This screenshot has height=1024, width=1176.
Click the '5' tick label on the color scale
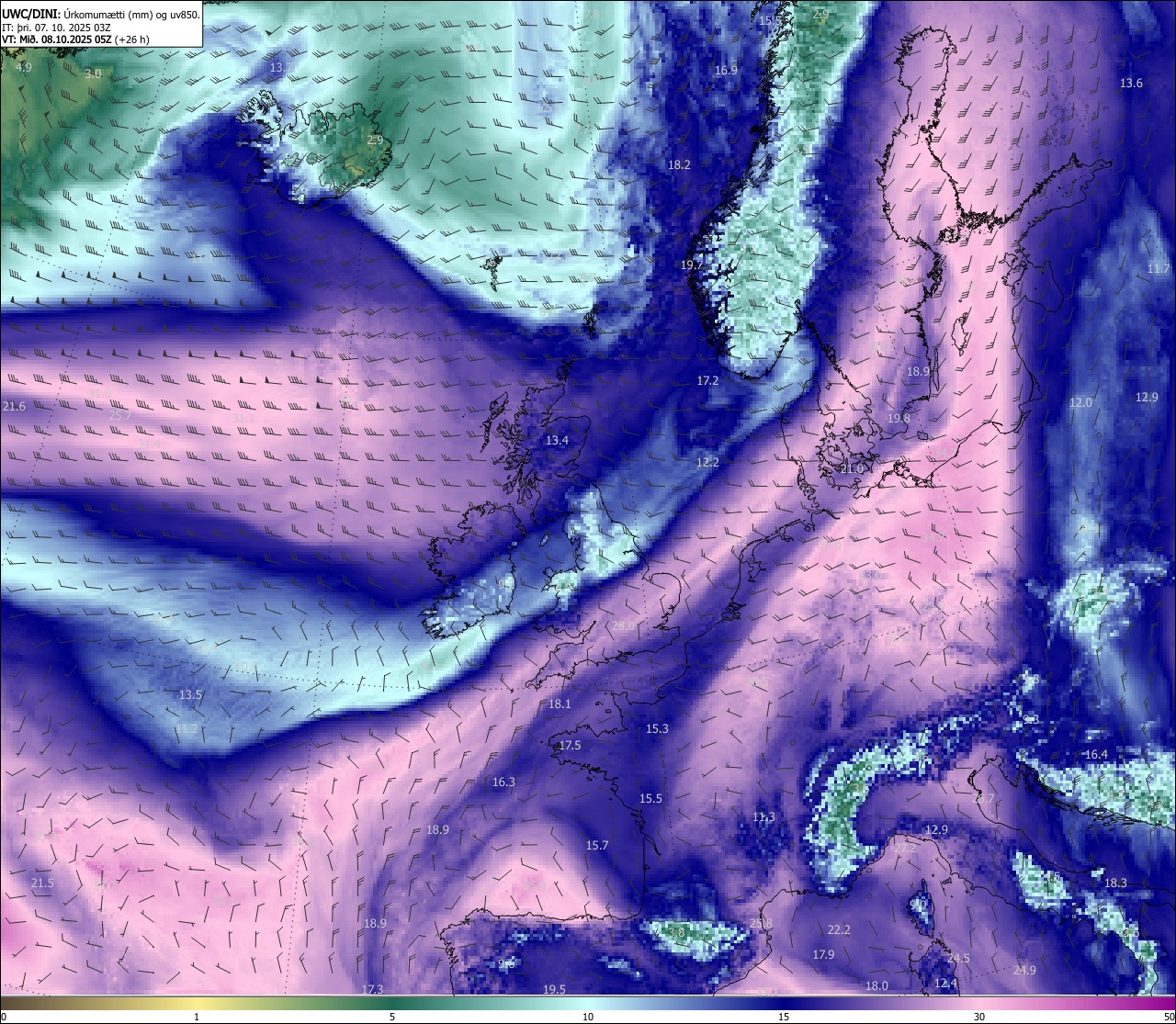392,1017
